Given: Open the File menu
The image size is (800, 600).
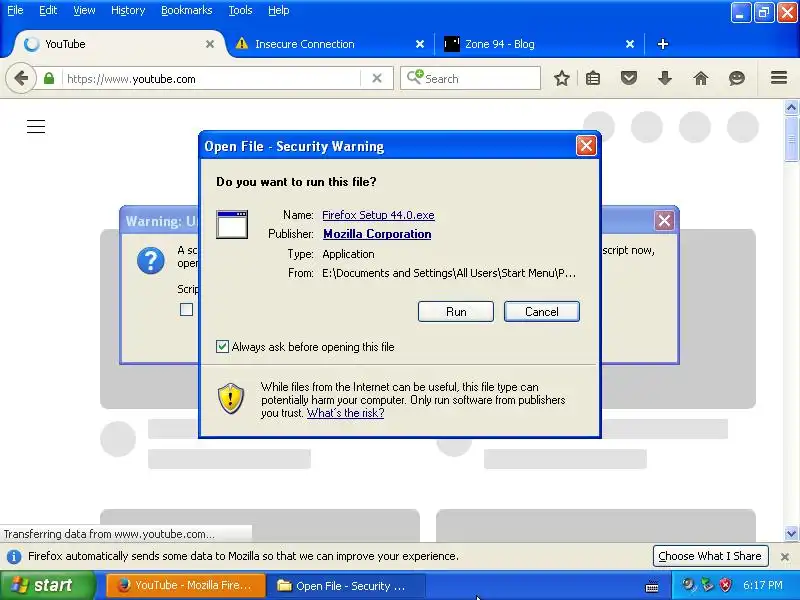Looking at the screenshot, I should coord(15,10).
